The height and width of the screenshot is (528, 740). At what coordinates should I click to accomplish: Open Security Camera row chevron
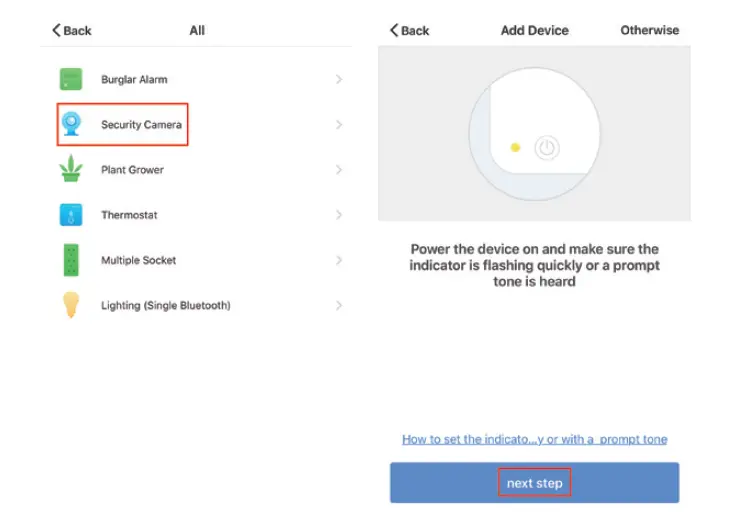click(x=339, y=125)
